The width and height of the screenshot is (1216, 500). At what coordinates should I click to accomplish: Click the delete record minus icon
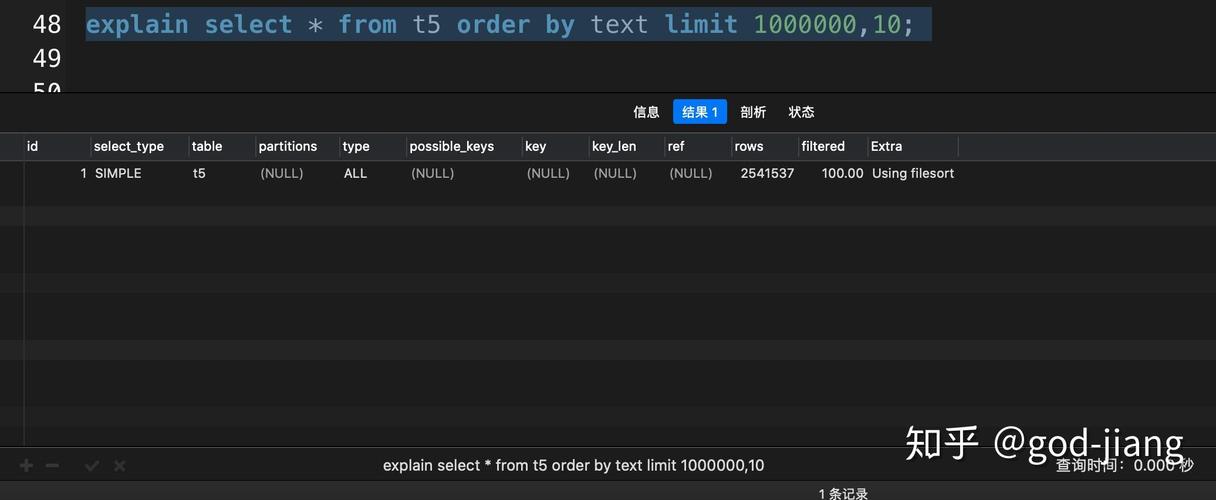(52, 465)
